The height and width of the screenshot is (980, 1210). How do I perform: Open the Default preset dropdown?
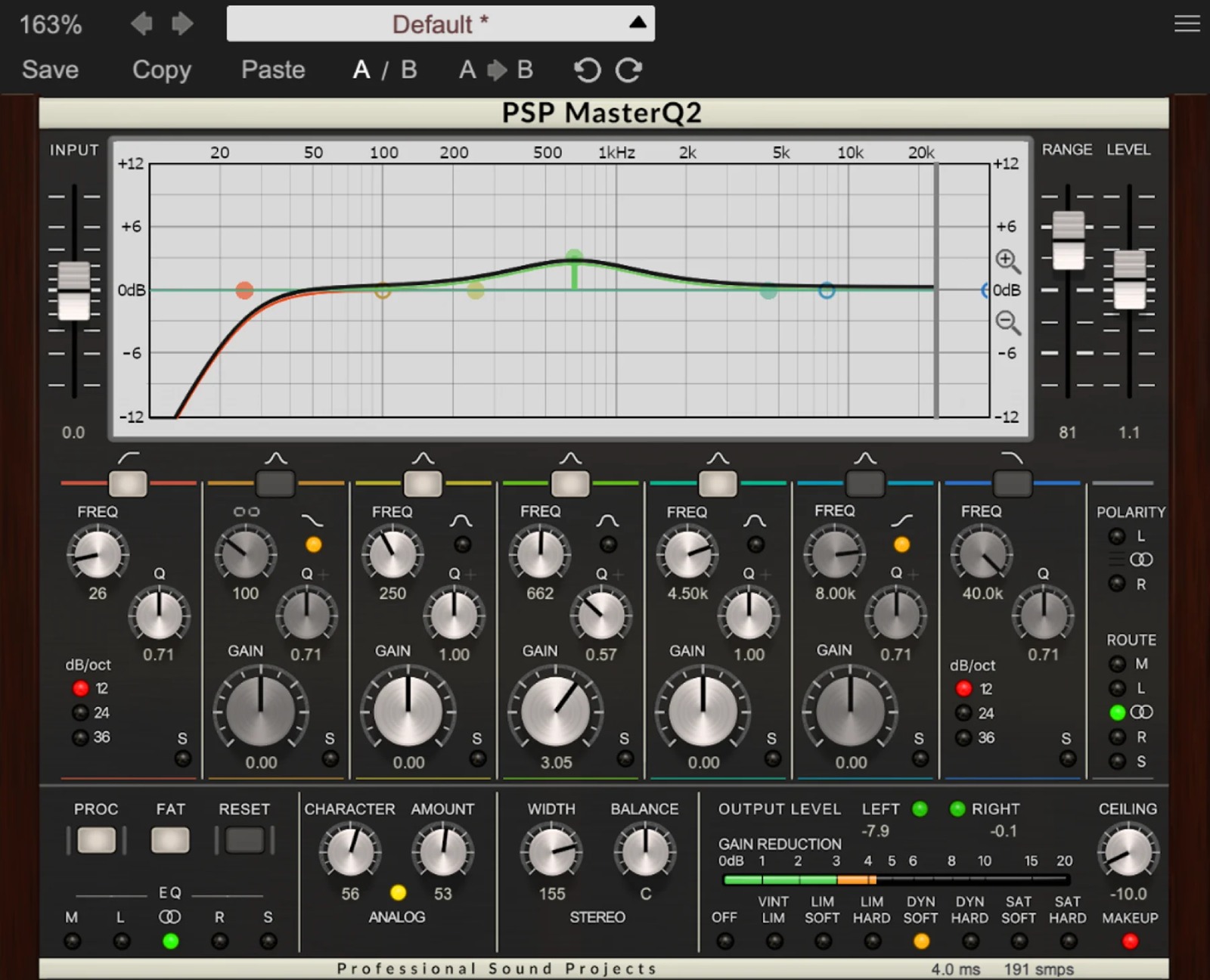(440, 24)
